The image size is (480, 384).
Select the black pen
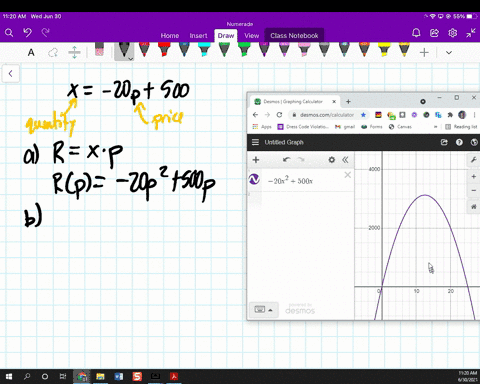tap(124, 50)
